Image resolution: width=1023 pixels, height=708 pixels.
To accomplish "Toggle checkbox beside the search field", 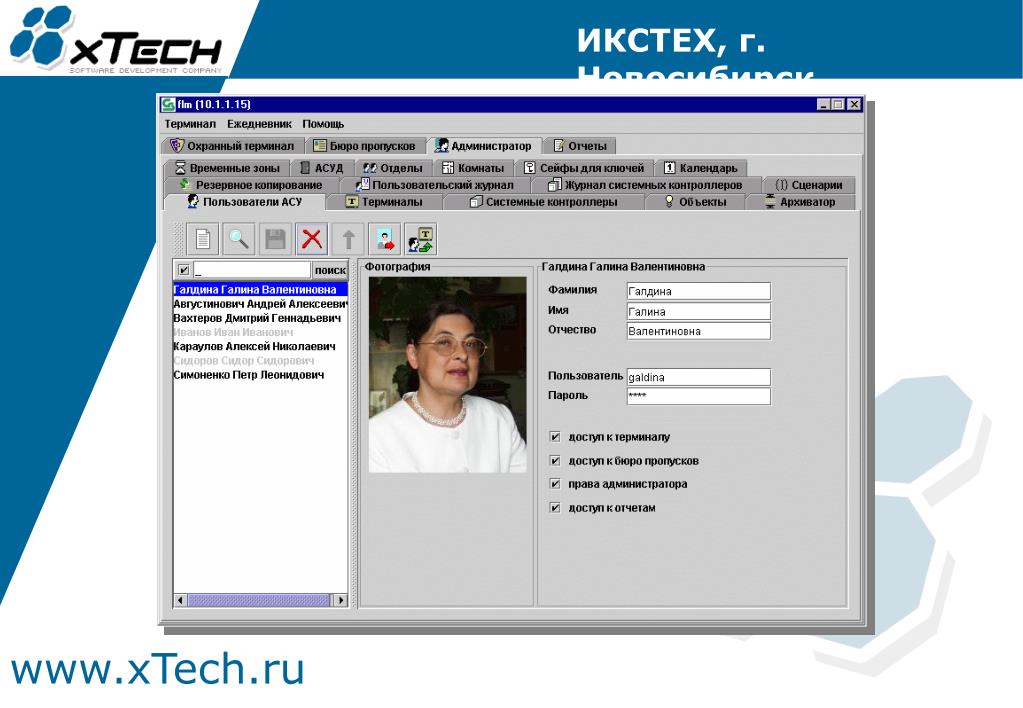I will (x=184, y=269).
